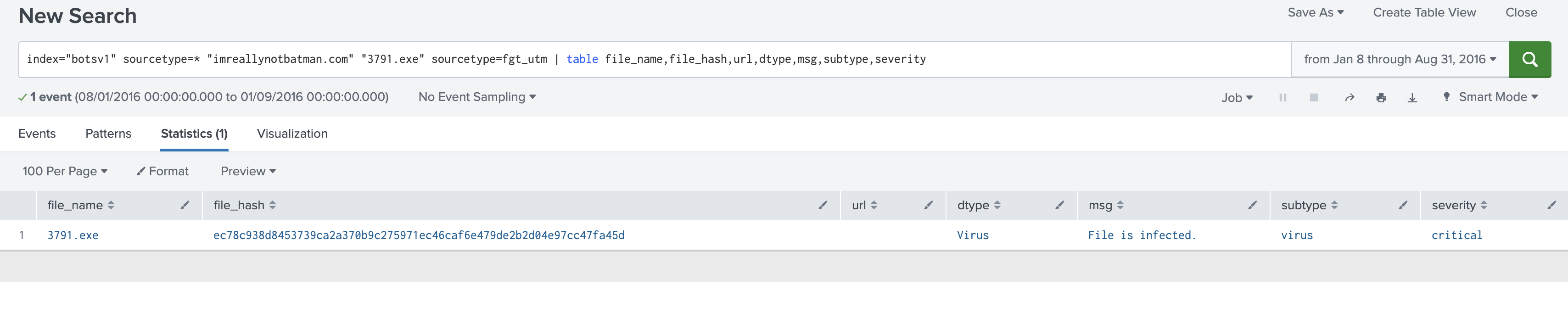Open the Format options
This screenshot has width=1568, height=313.
tap(162, 171)
